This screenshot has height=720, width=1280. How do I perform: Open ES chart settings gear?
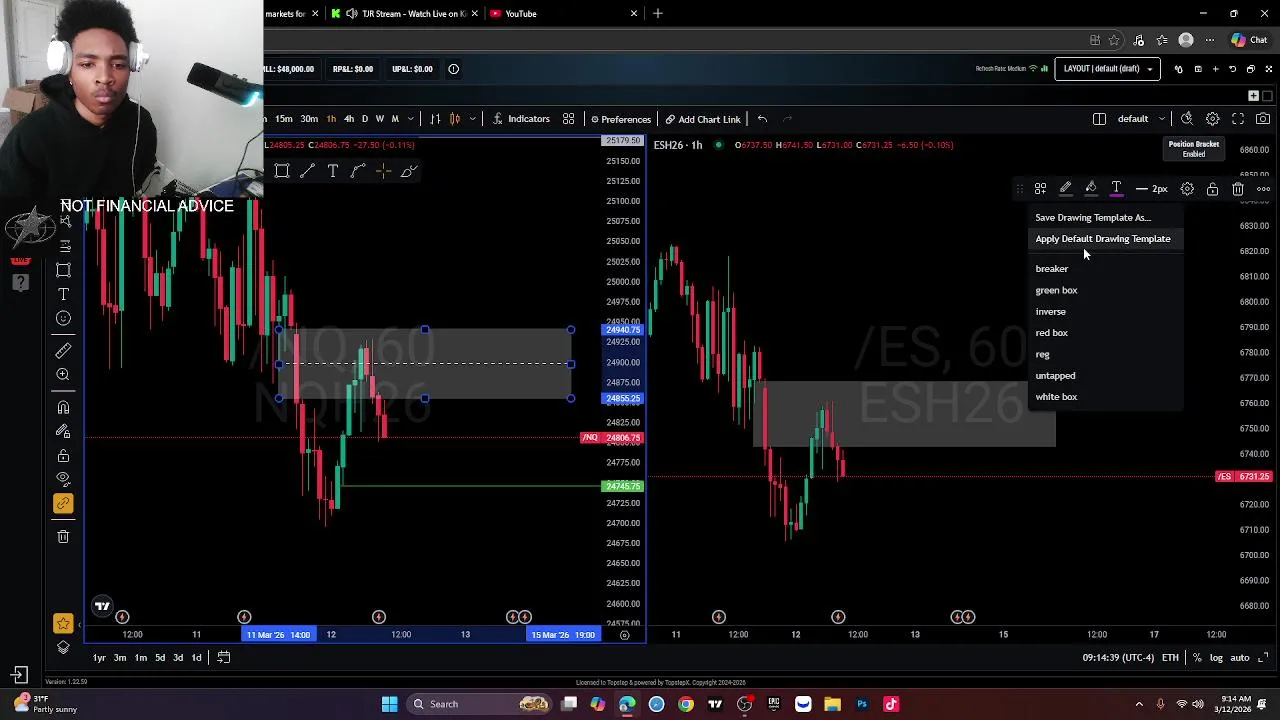click(x=1212, y=119)
